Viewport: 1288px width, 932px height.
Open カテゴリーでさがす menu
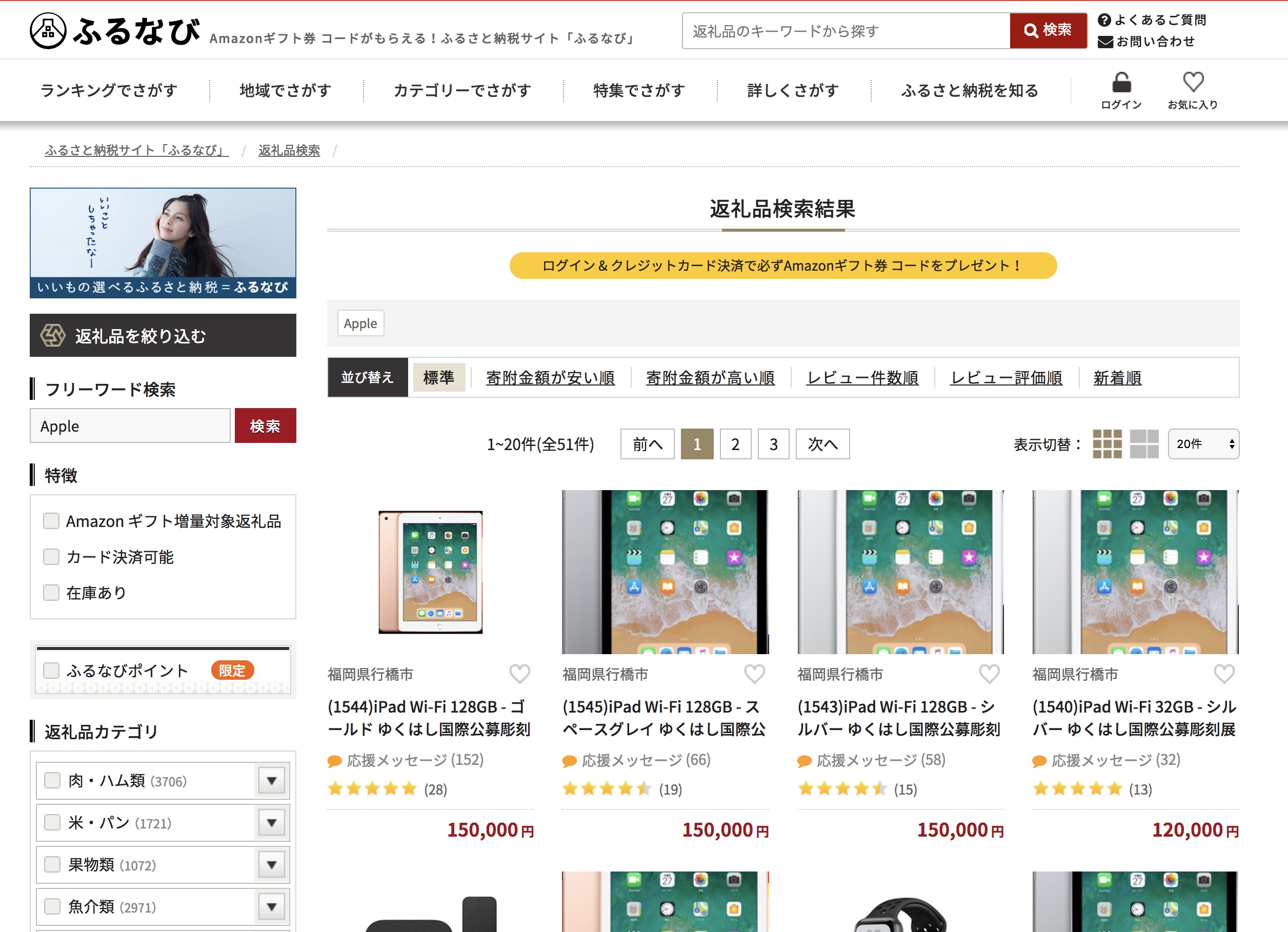pyautogui.click(x=461, y=90)
